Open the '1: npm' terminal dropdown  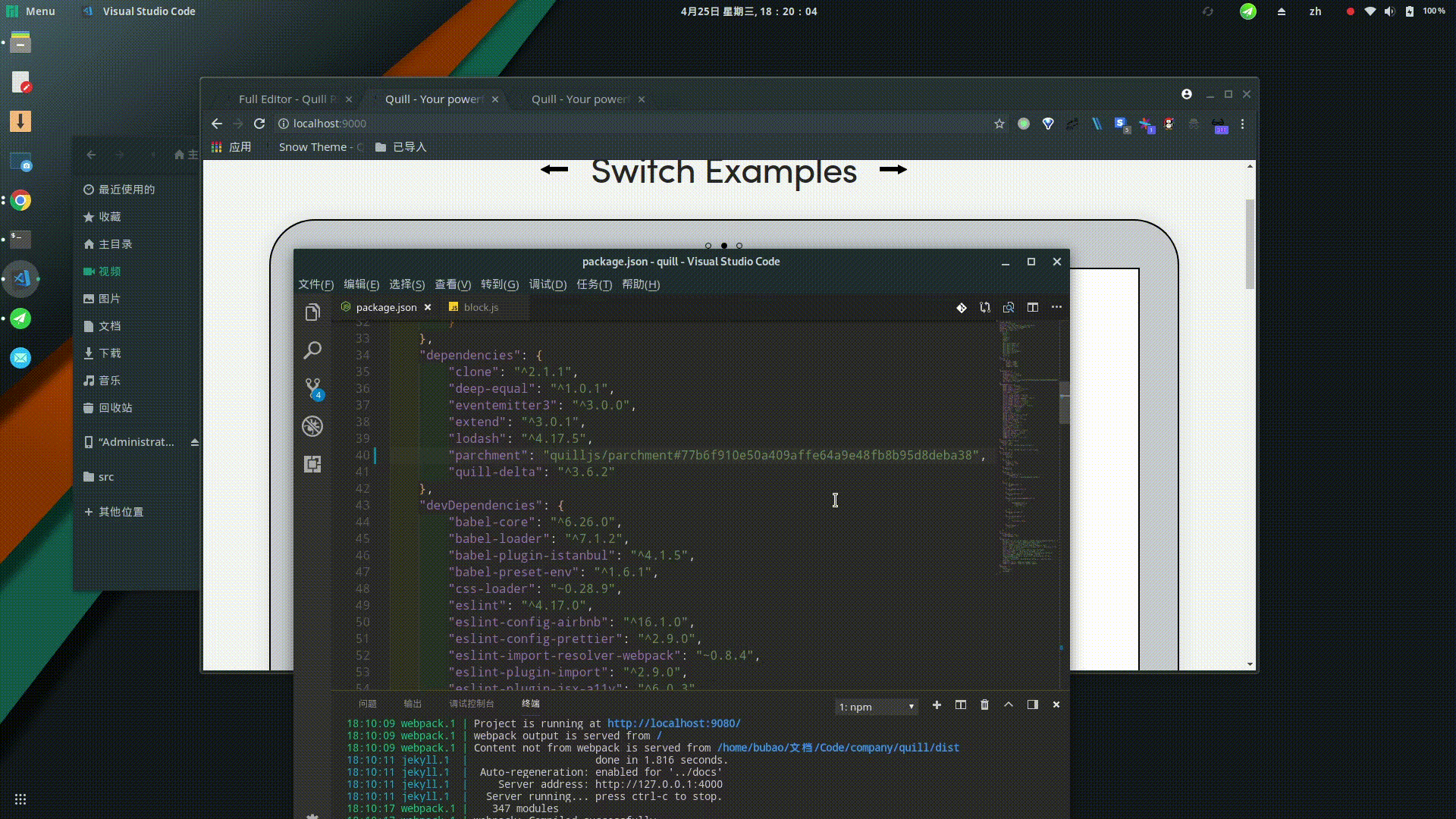[x=876, y=707]
